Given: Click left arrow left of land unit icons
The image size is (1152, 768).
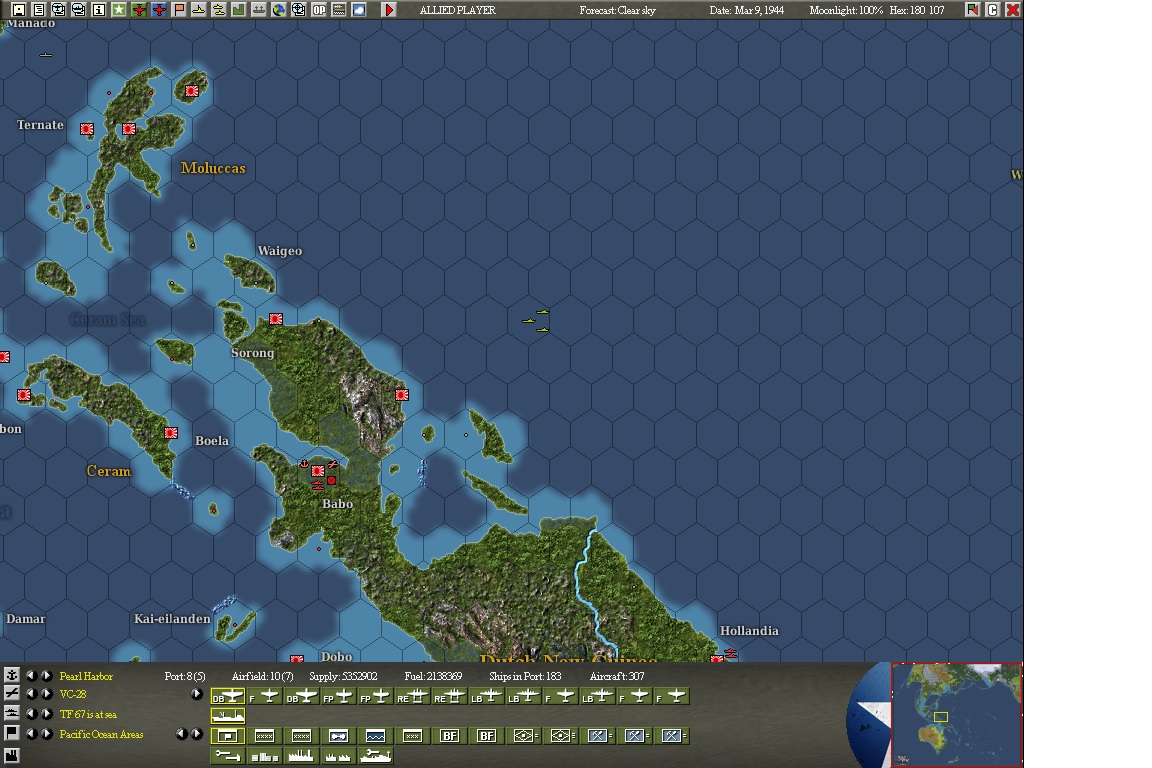Looking at the screenshot, I should 181,733.
